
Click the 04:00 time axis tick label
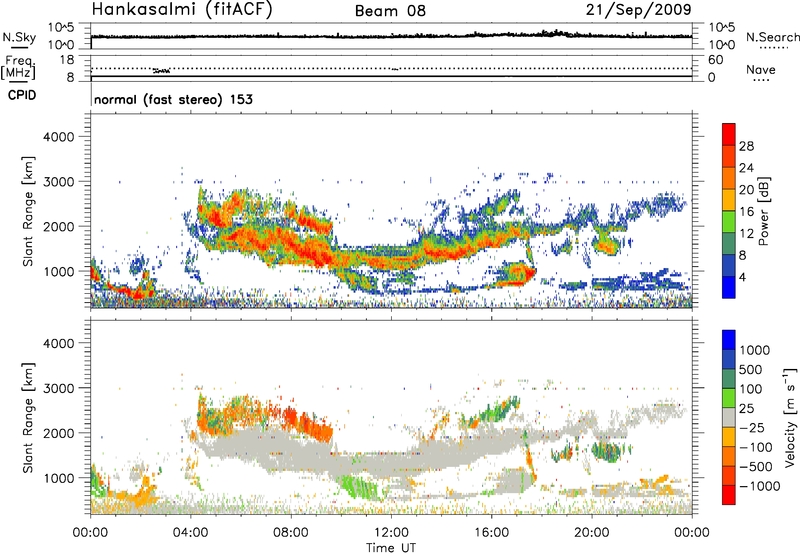(x=190, y=533)
